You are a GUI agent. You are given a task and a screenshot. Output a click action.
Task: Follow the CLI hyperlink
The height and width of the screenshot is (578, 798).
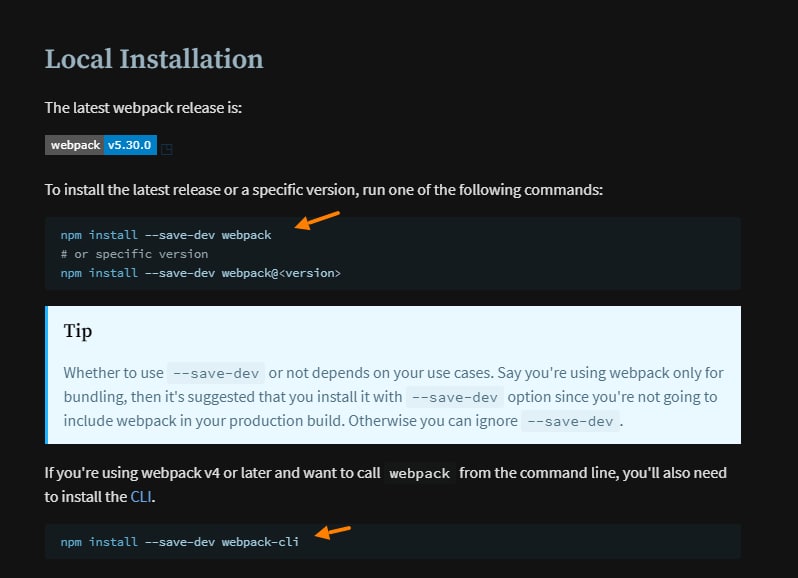coord(141,497)
